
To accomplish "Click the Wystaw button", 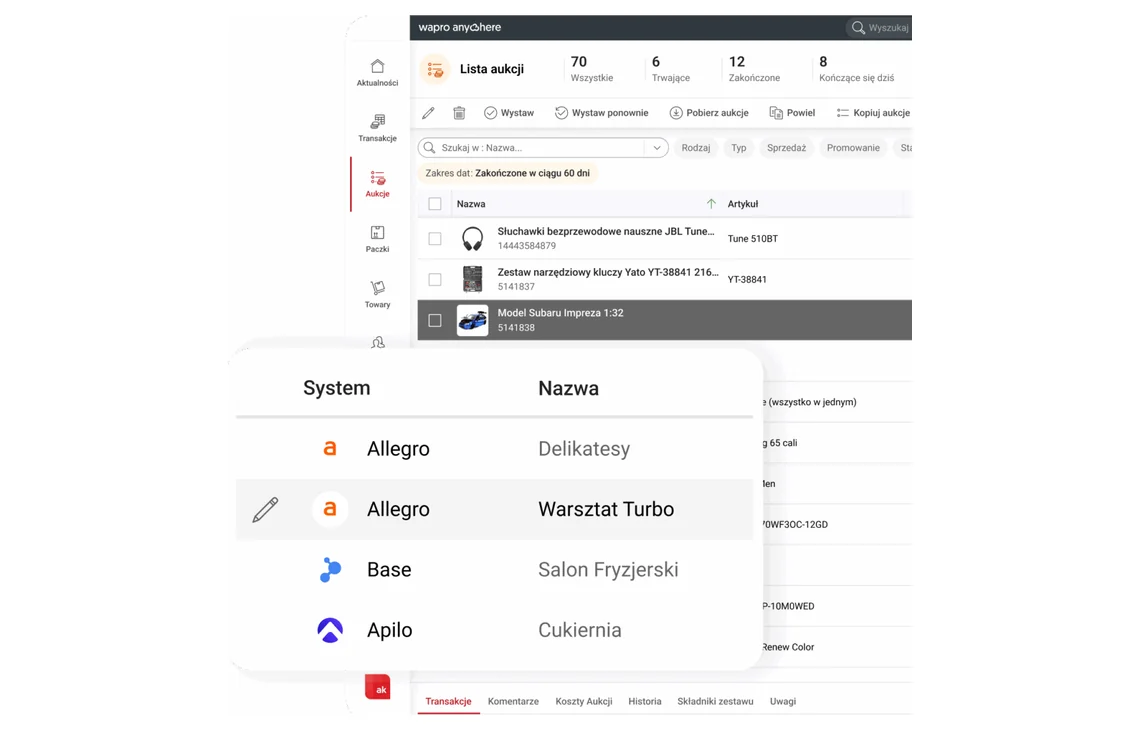I will (x=509, y=113).
